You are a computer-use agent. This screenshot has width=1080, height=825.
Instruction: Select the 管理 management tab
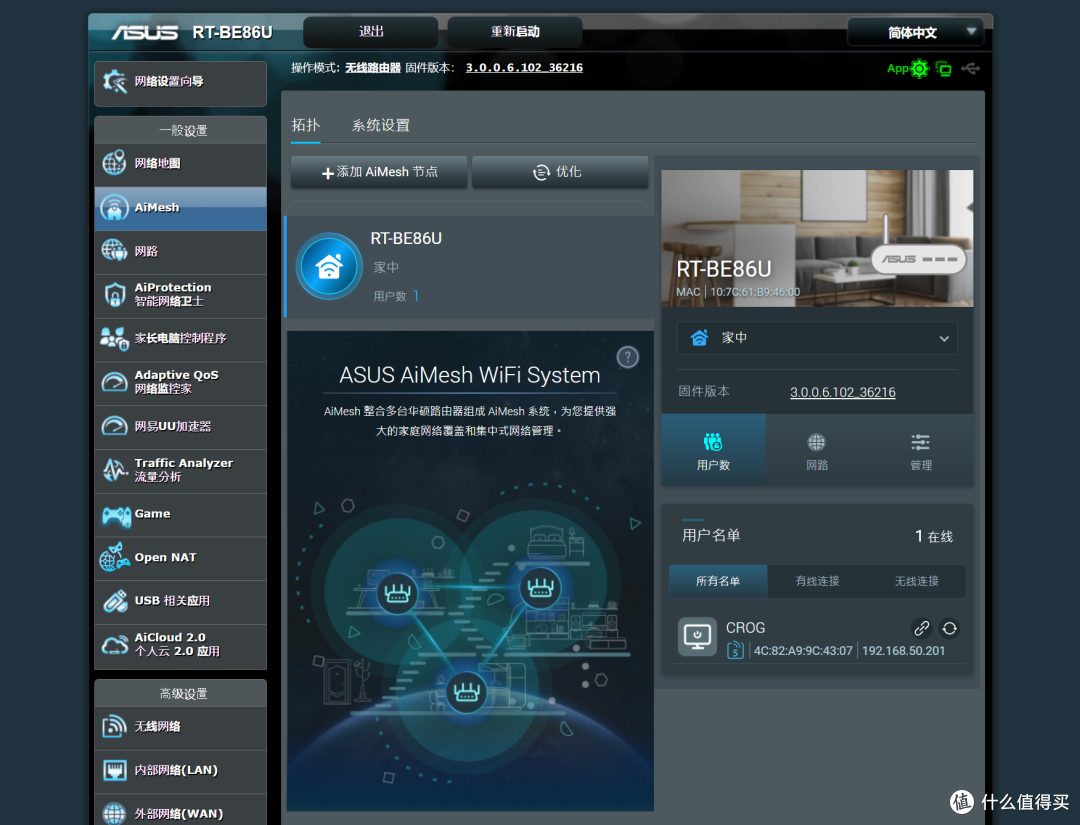tap(921, 450)
